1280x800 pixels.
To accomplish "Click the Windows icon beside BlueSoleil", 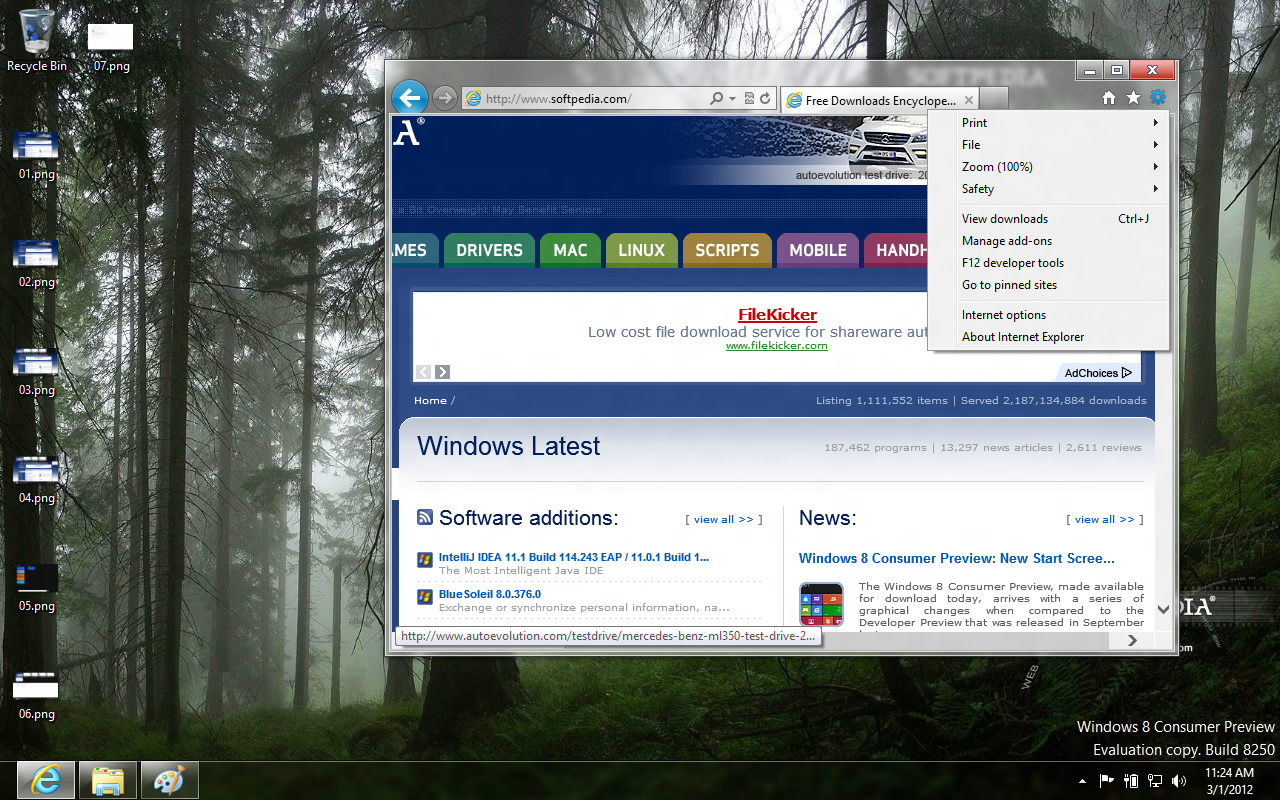I will tap(425, 597).
